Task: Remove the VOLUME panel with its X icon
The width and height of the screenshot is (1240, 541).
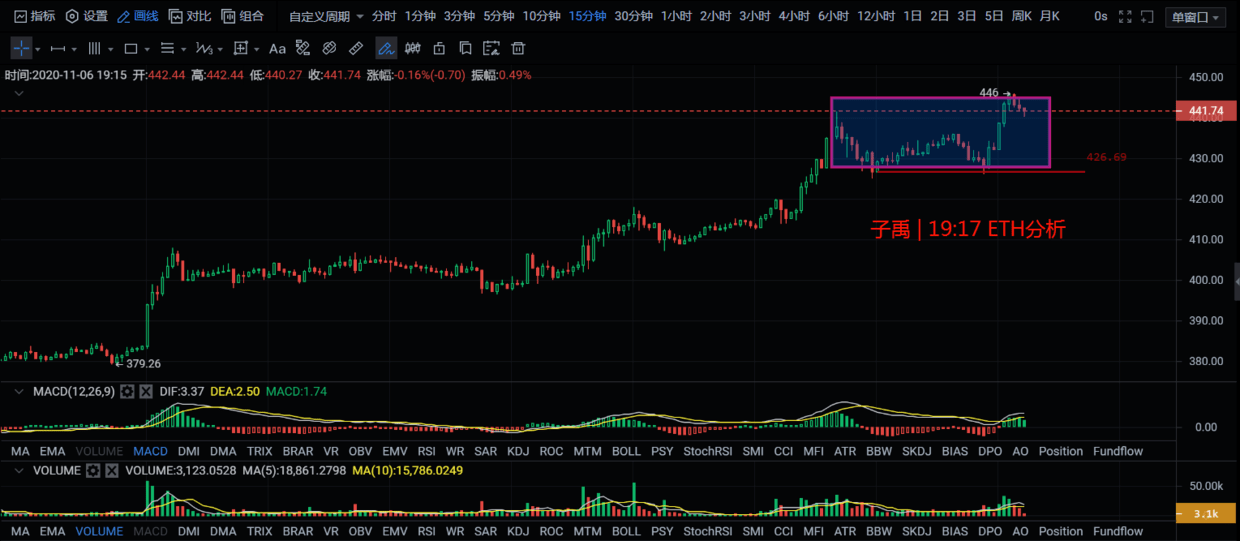Action: pos(112,470)
